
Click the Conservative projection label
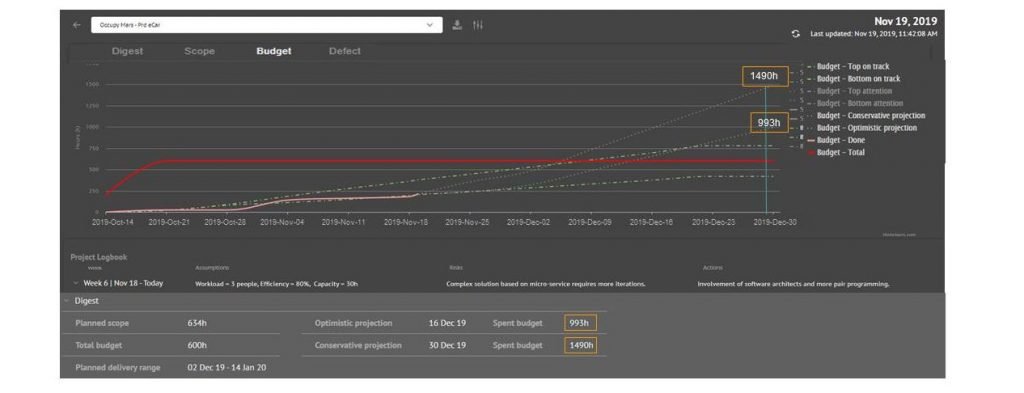(x=358, y=345)
